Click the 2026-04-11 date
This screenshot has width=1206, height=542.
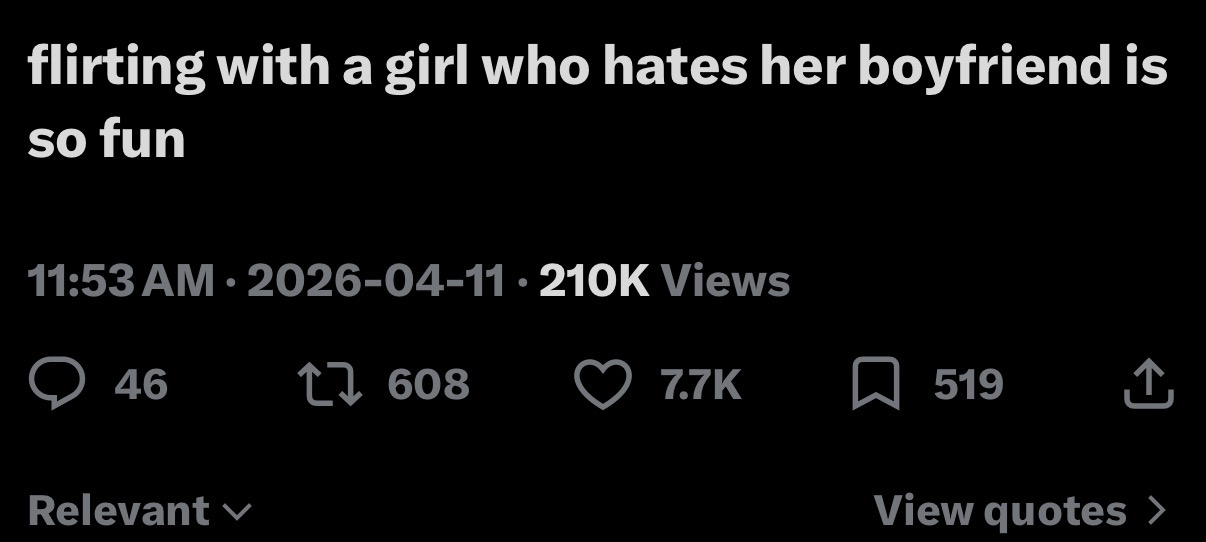click(x=375, y=281)
